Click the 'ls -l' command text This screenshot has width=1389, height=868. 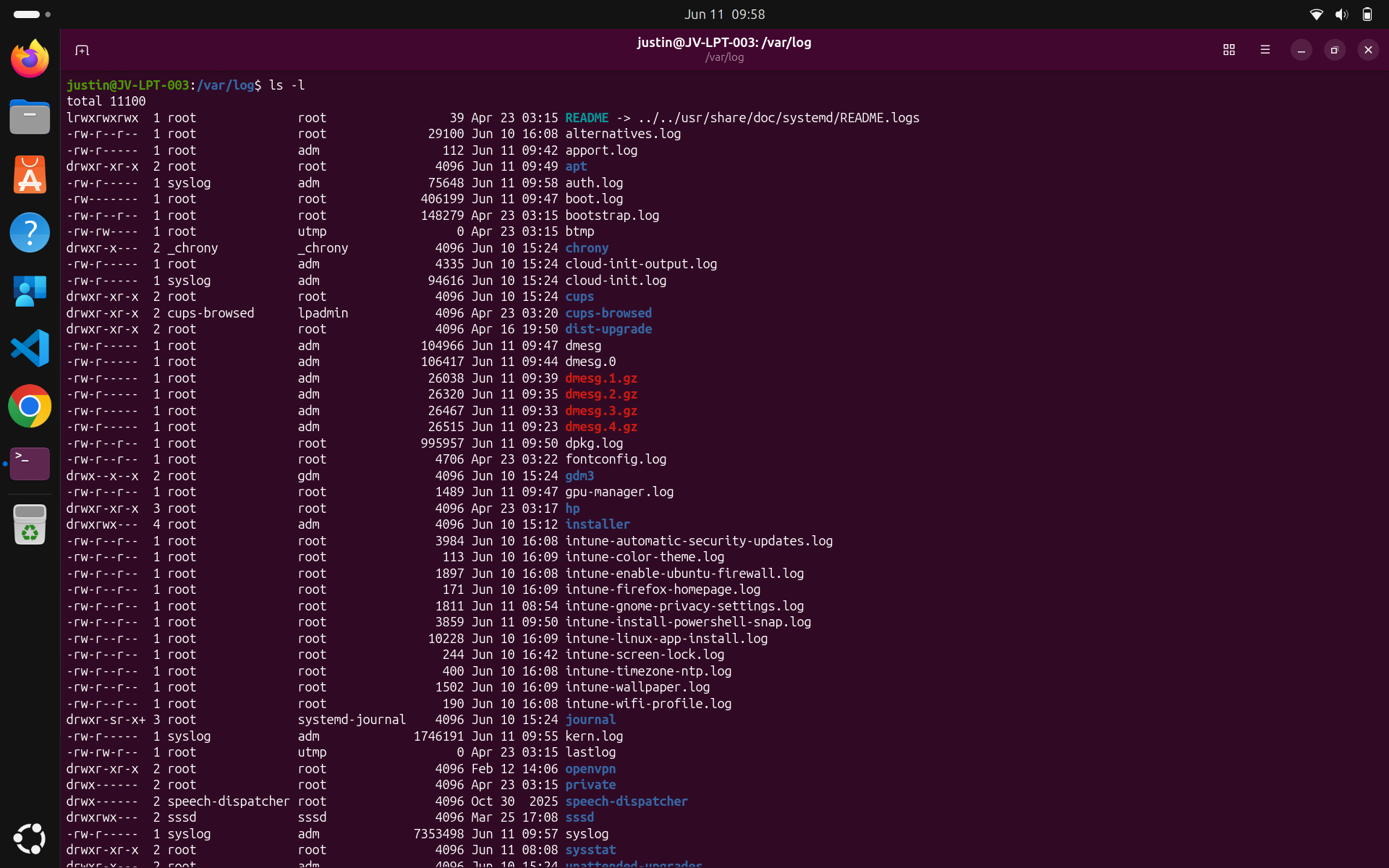point(286,85)
